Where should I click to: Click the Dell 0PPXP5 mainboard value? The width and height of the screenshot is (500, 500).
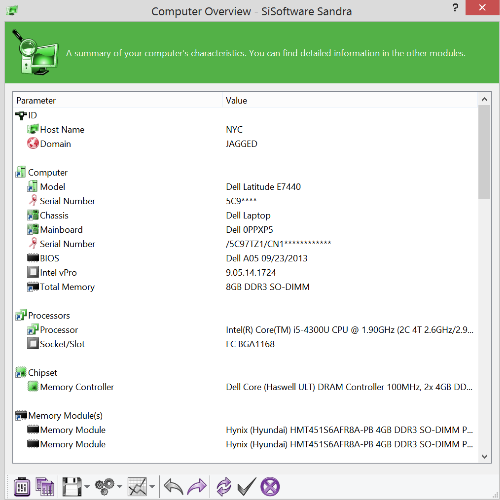click(x=249, y=230)
